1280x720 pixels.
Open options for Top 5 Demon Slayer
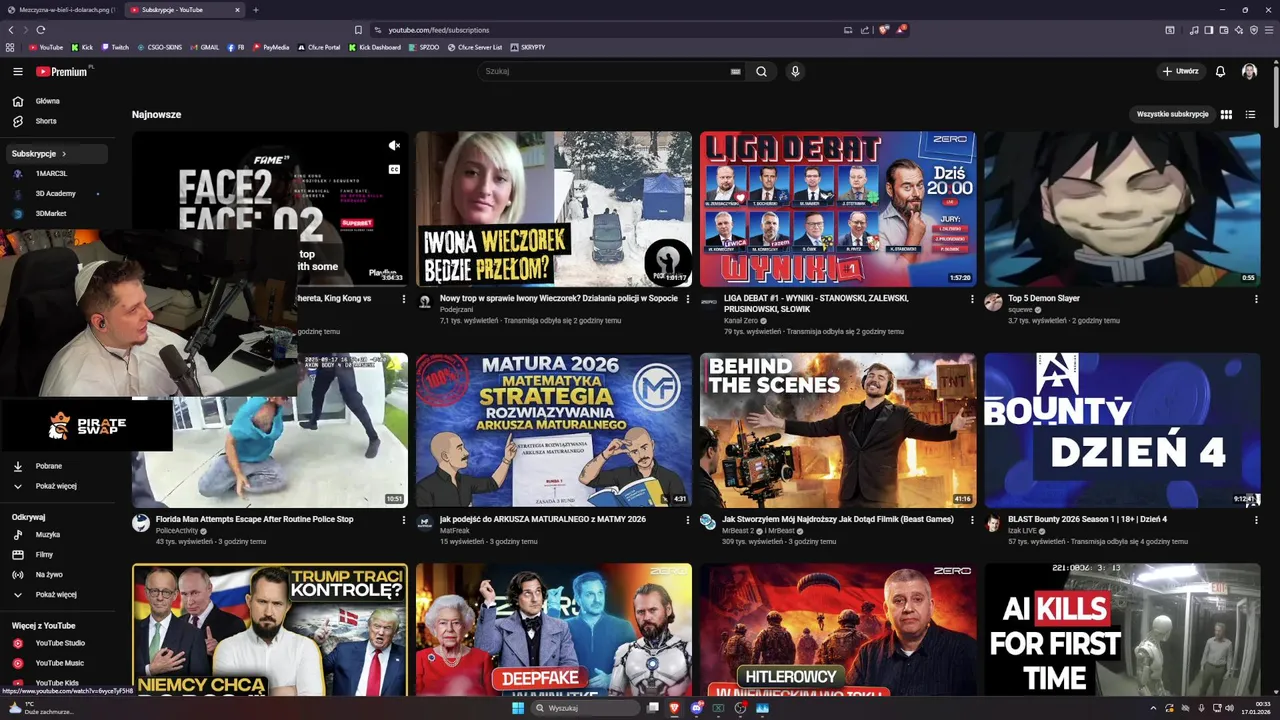pos(1255,299)
